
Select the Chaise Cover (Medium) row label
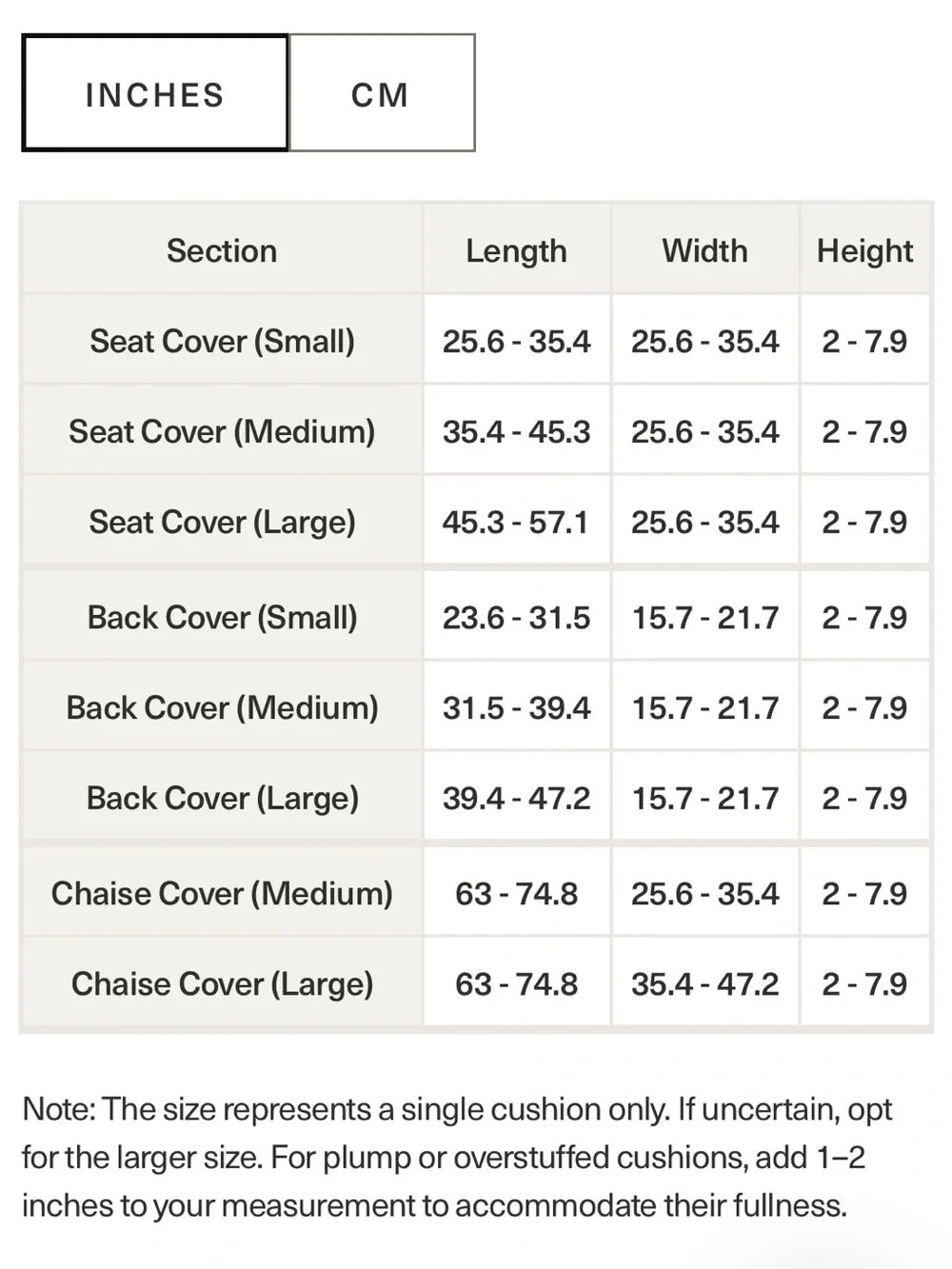point(222,893)
